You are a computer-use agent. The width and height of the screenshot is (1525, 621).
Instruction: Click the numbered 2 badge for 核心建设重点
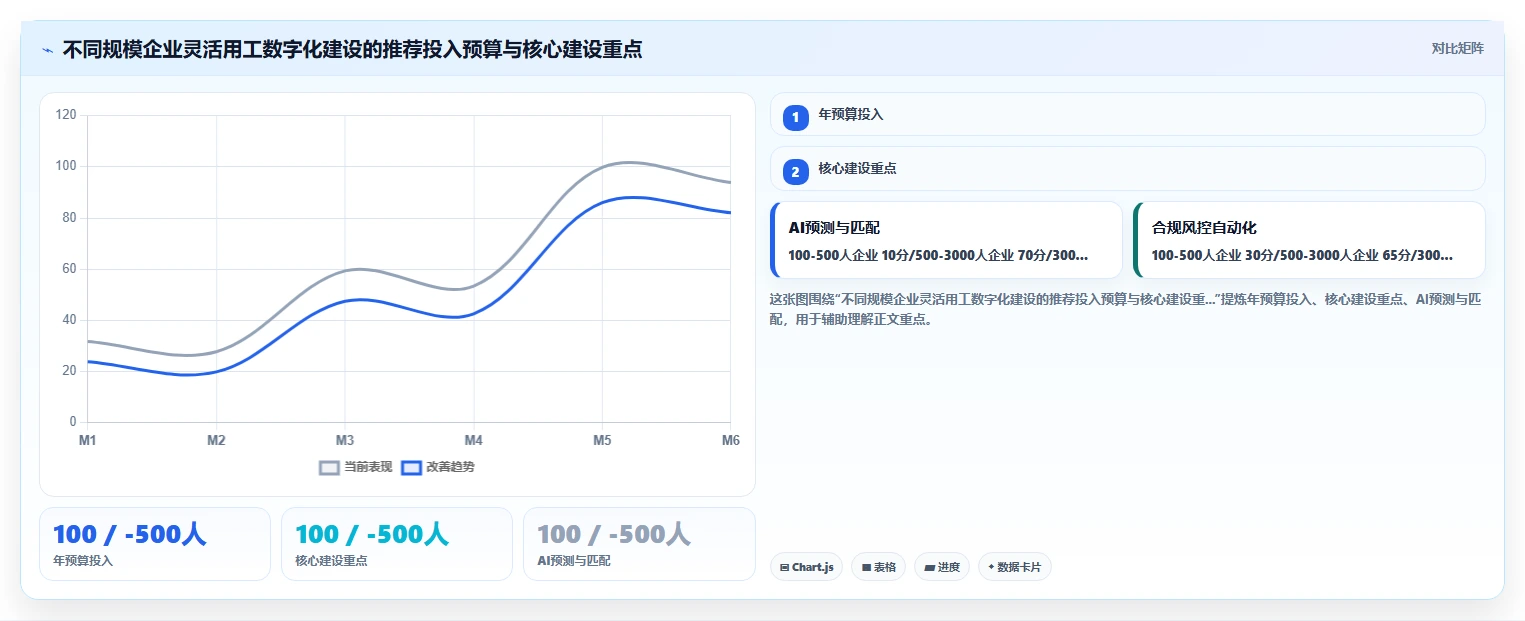click(796, 172)
